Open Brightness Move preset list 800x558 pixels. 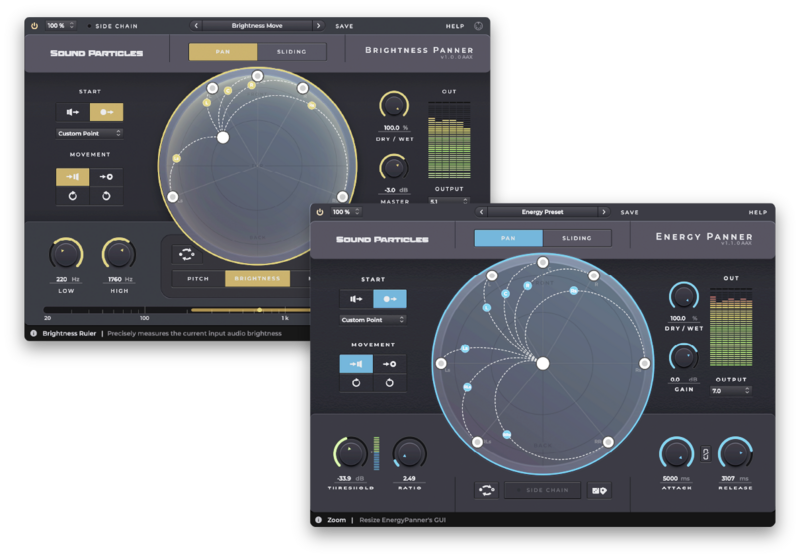[x=257, y=26]
